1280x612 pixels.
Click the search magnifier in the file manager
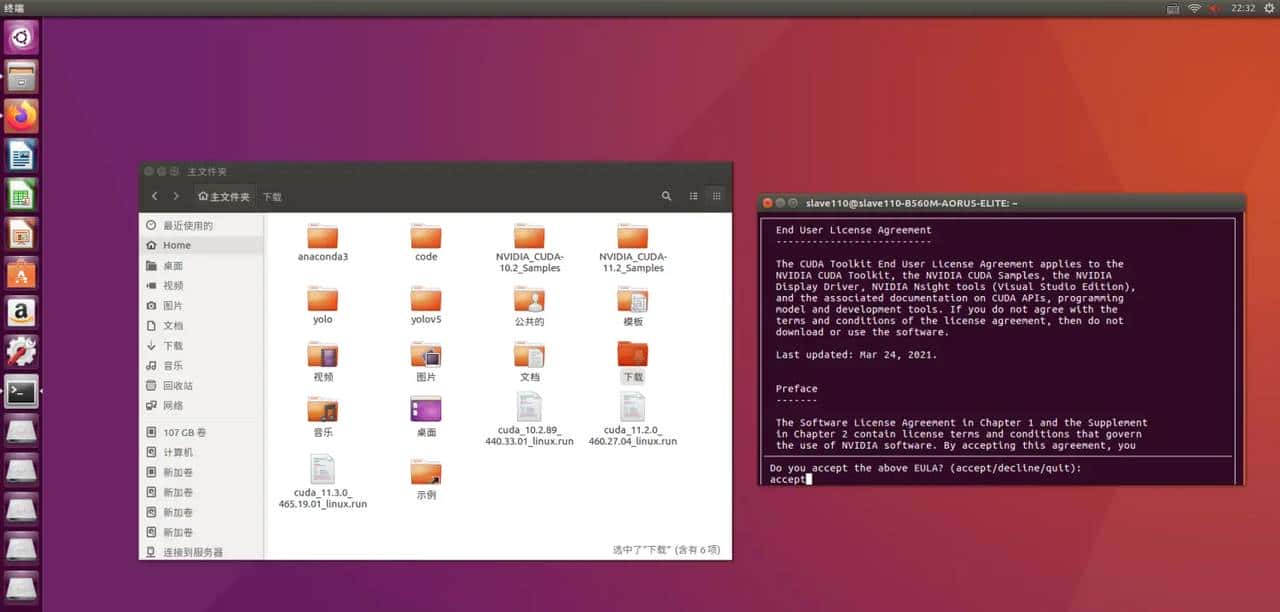tap(666, 196)
